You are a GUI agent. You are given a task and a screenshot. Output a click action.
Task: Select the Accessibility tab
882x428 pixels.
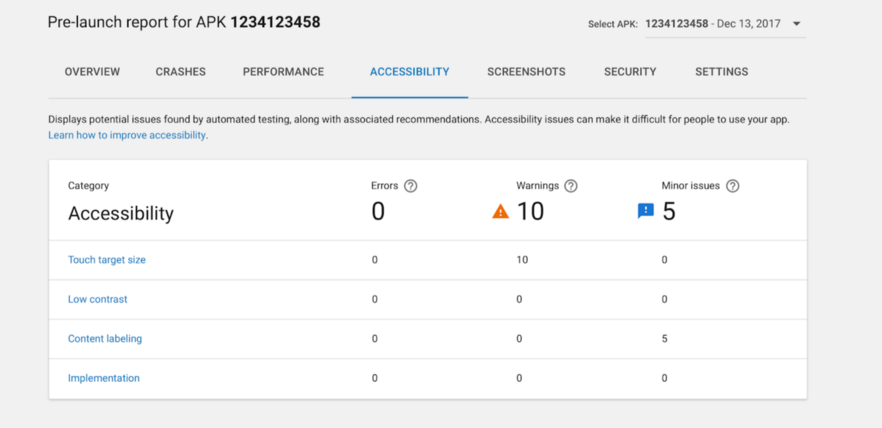pyautogui.click(x=409, y=72)
